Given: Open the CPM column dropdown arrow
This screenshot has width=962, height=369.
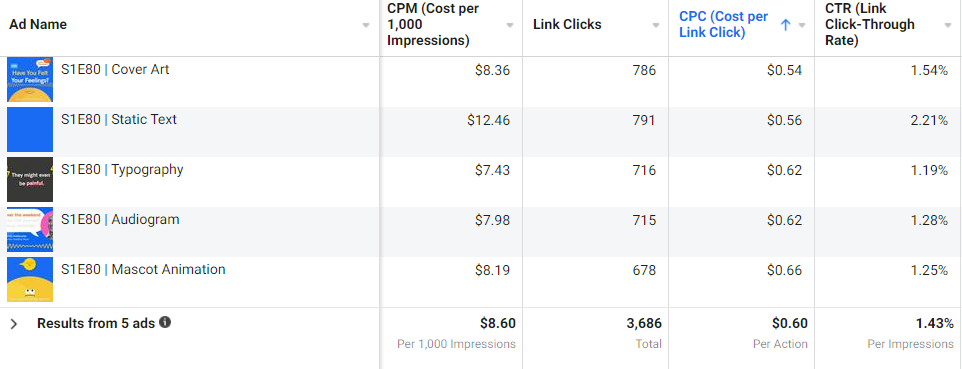Looking at the screenshot, I should pos(509,26).
